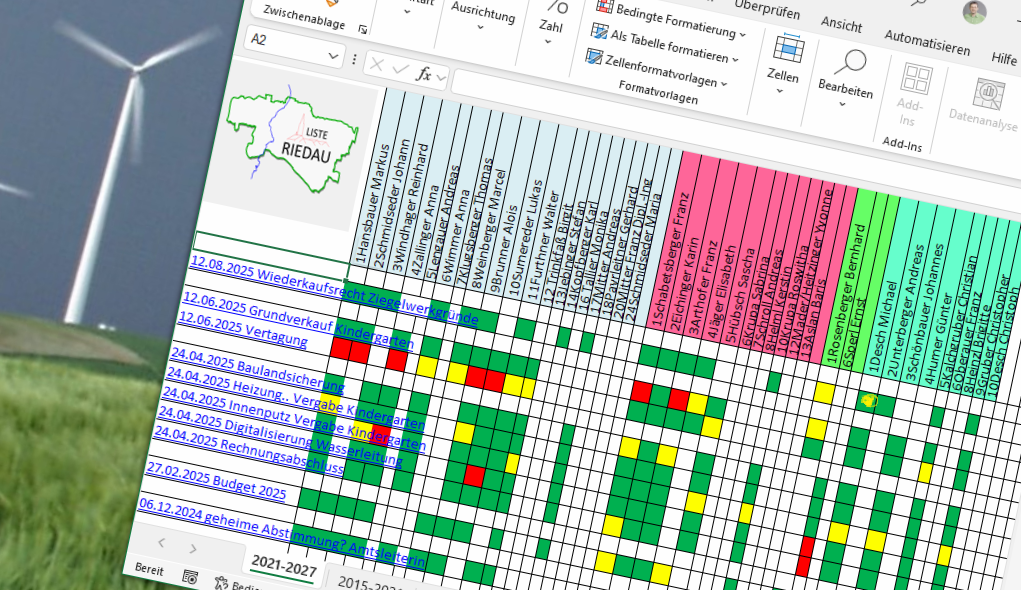Open the accessibility check icon in status bar
The height and width of the screenshot is (590, 1021).
[x=222, y=582]
